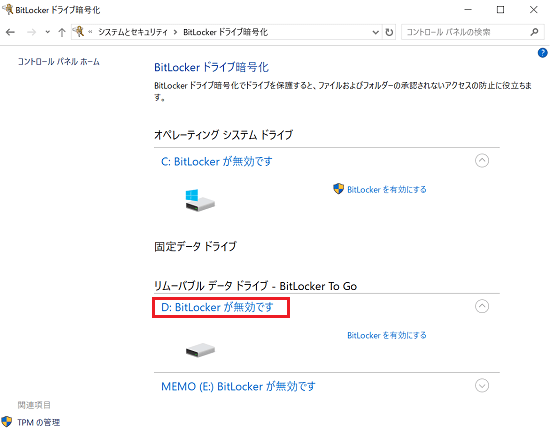
Task: Click the forward navigation arrow
Action: (x=32, y=32)
